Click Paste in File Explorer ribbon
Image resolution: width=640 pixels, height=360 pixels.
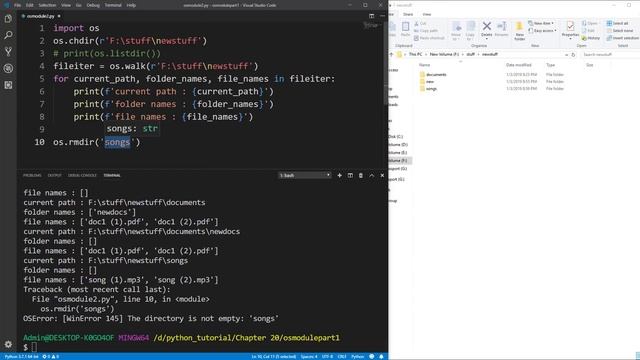pos(405,29)
